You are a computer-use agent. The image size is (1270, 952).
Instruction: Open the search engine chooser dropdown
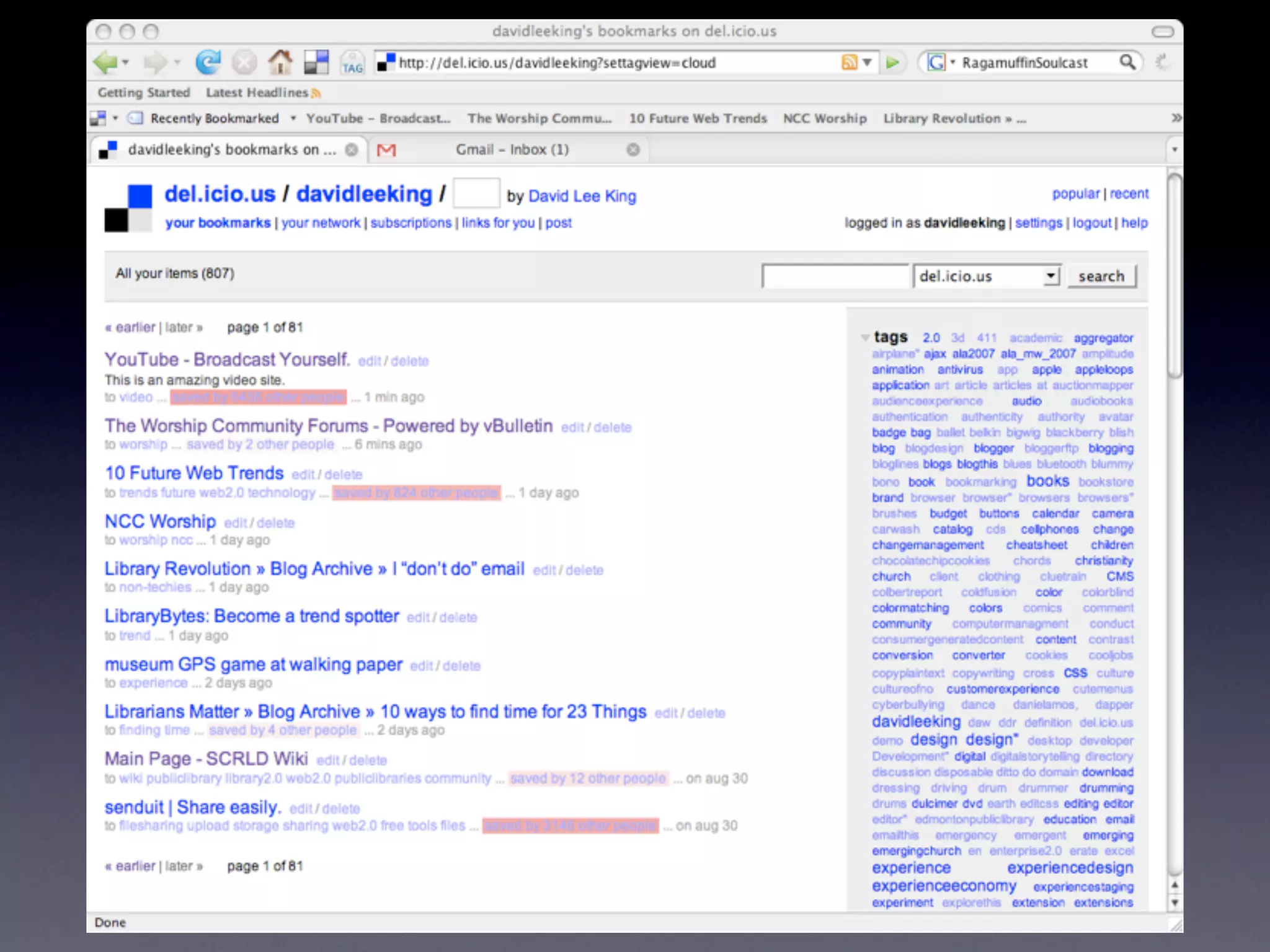click(941, 63)
